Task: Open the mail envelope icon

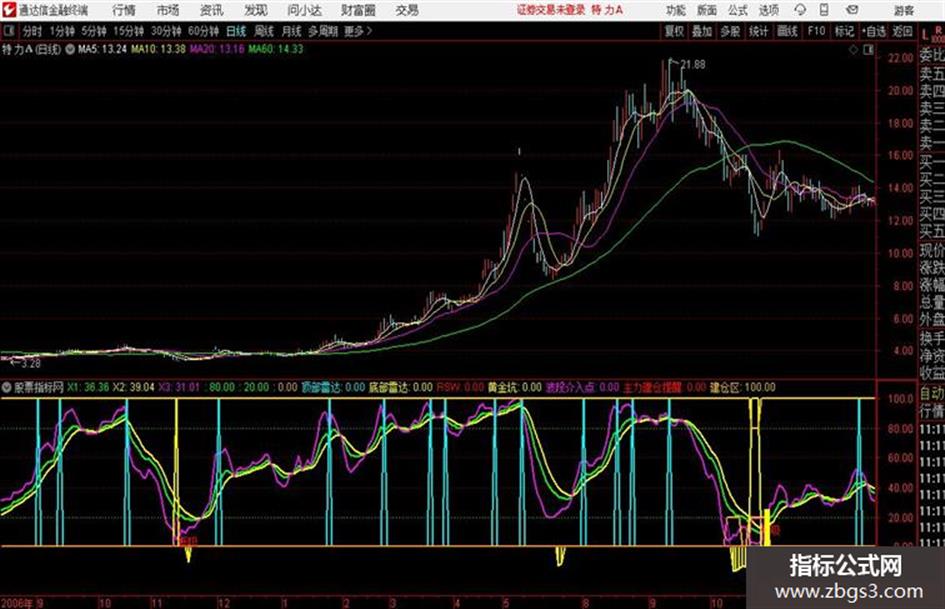Action: point(852,10)
